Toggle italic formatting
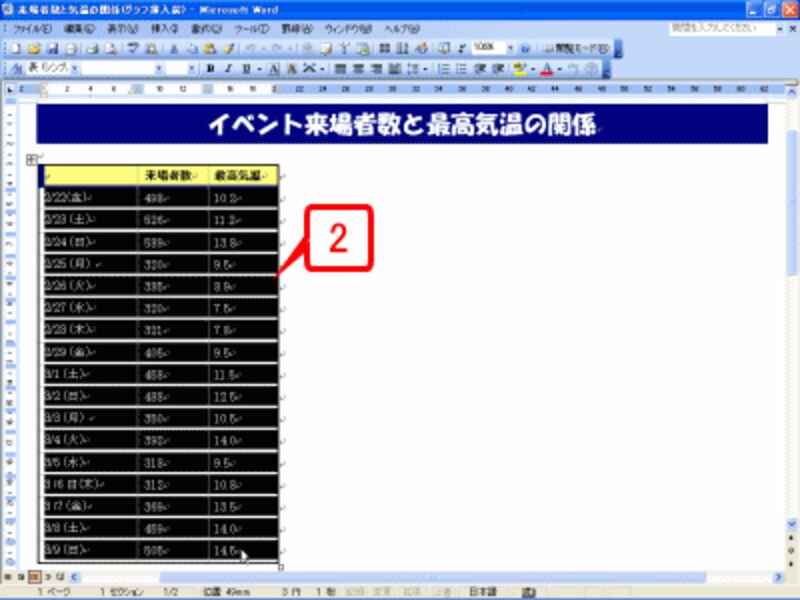This screenshot has width=800, height=600. click(x=230, y=70)
